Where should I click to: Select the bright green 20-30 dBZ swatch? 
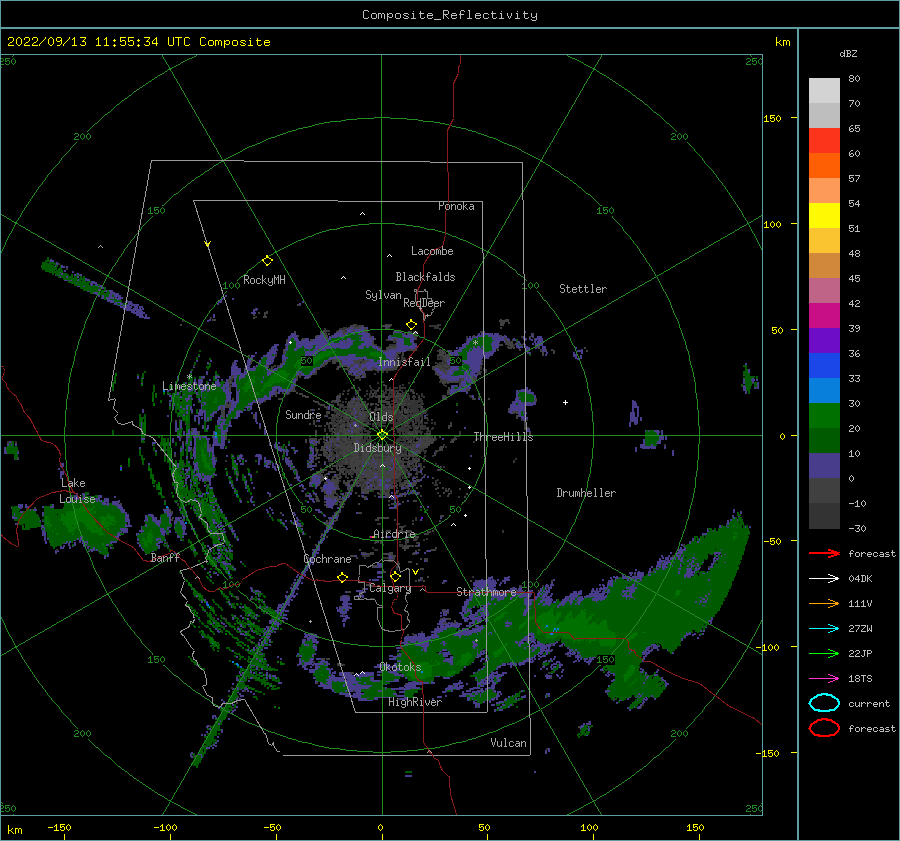click(x=824, y=416)
